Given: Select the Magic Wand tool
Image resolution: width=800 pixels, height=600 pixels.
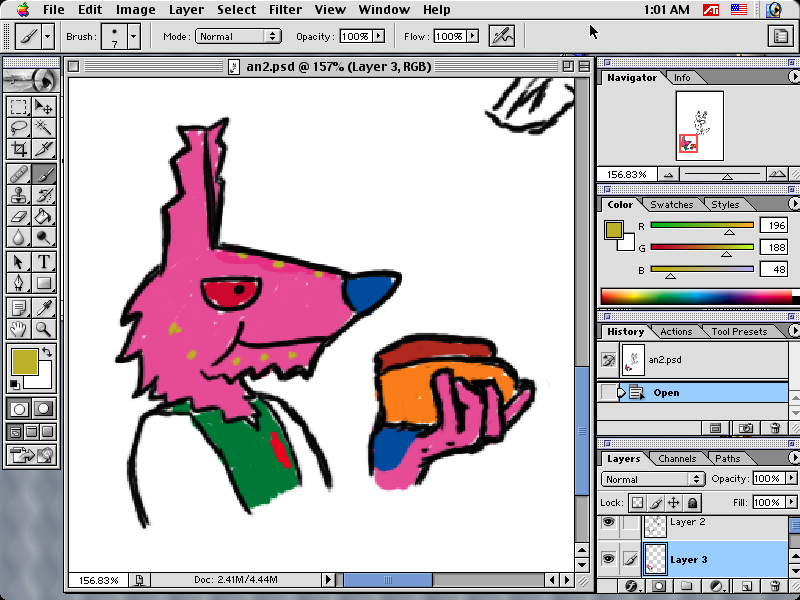Looking at the screenshot, I should coord(44,128).
